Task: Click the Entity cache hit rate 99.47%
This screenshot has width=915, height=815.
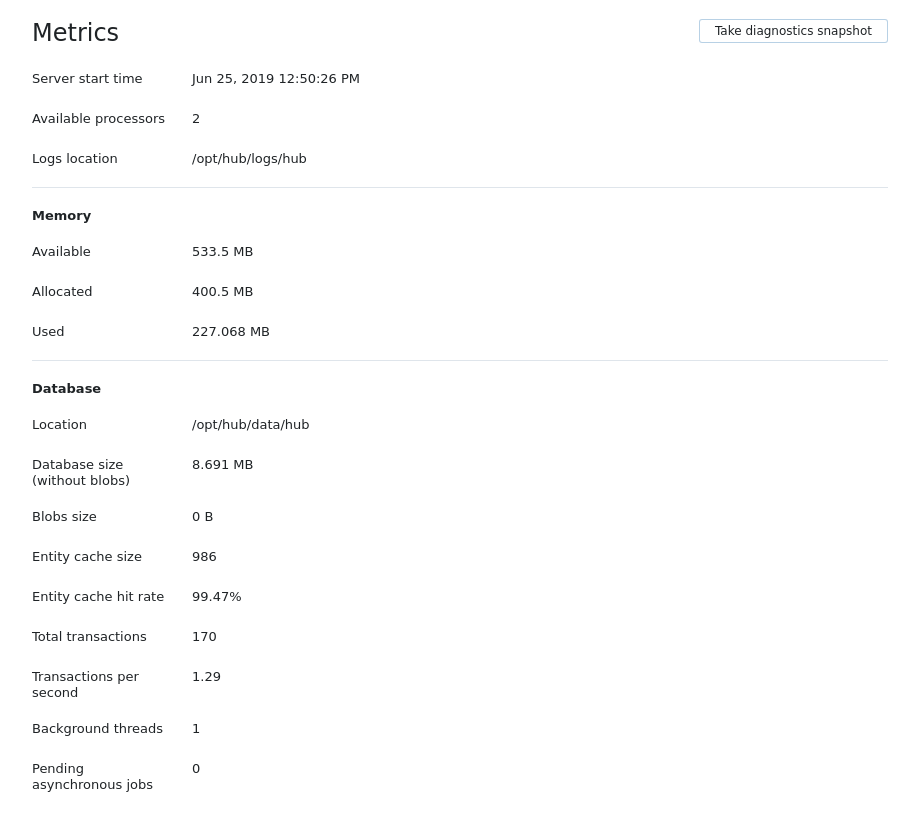Action: pos(216,596)
